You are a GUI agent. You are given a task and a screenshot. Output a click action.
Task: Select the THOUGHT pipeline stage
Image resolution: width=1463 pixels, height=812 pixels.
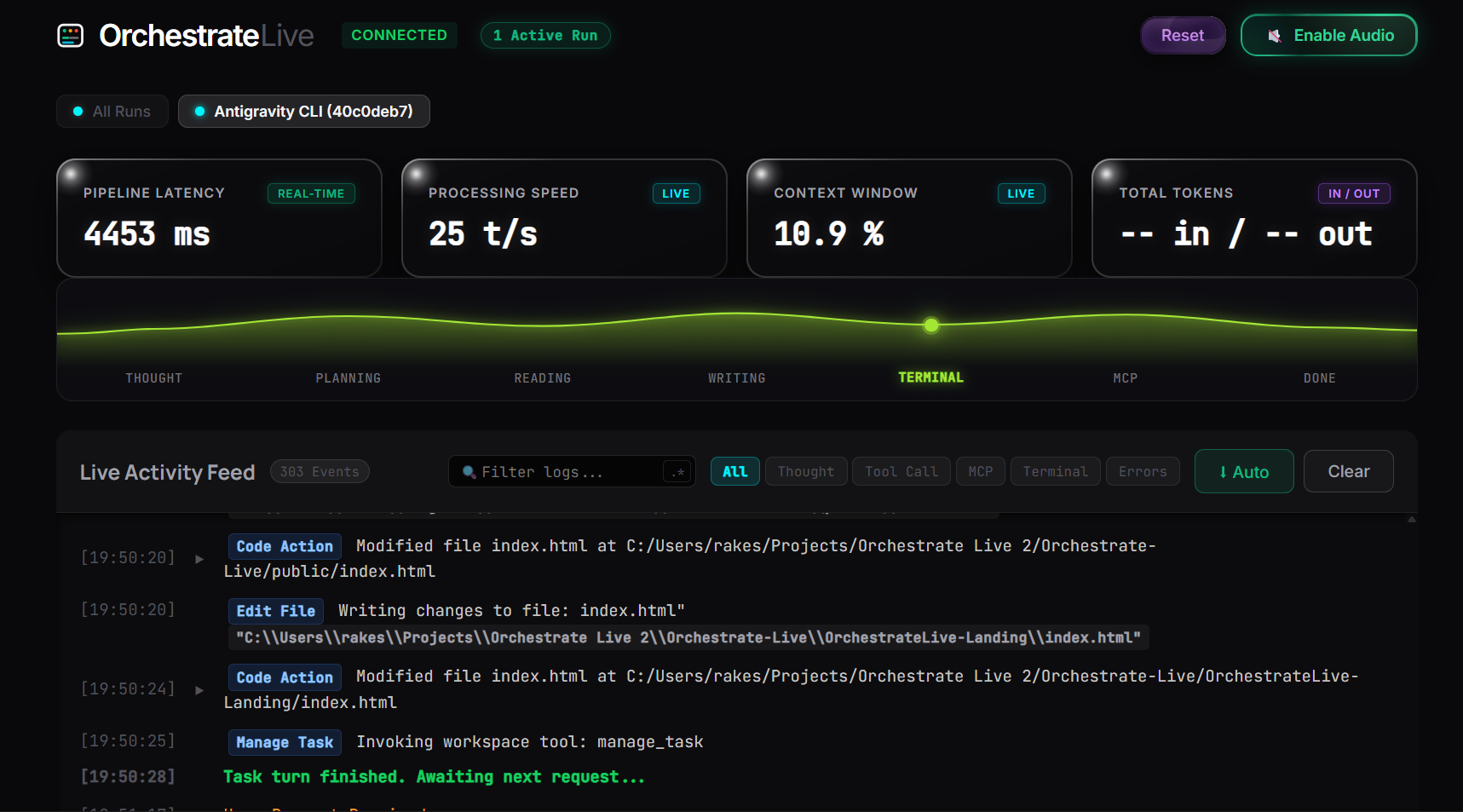click(154, 378)
